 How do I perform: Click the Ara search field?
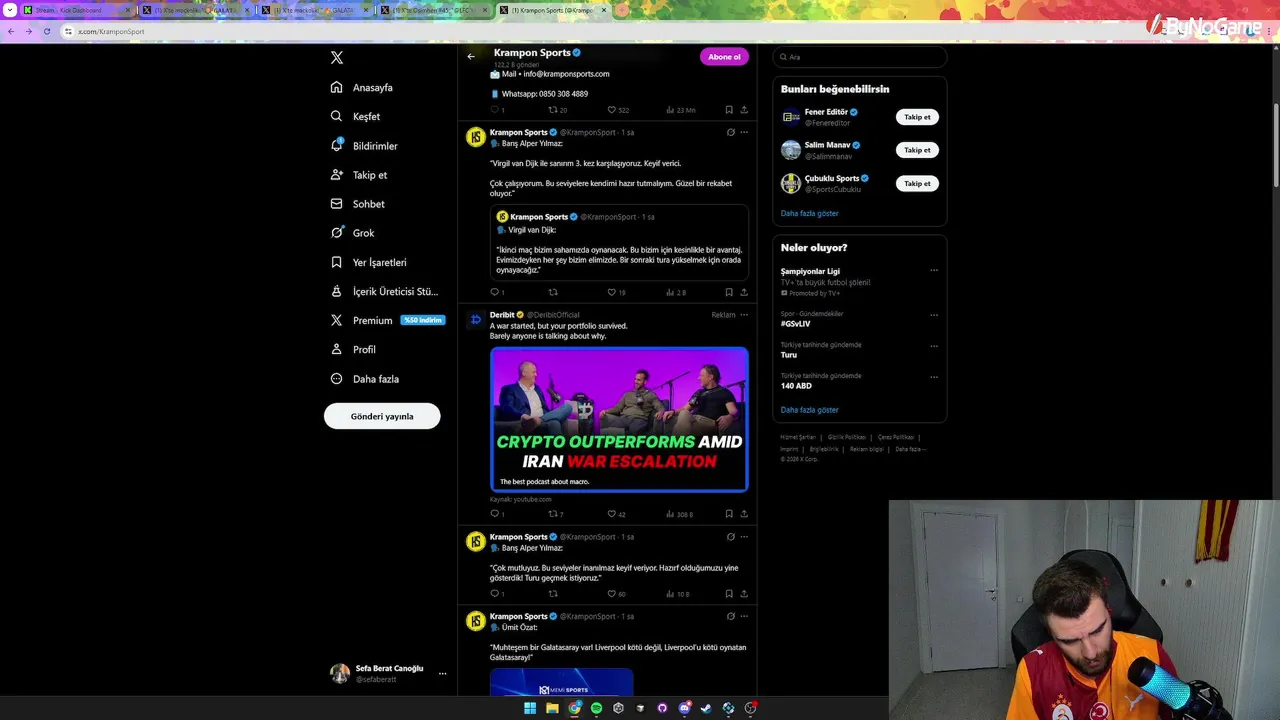[860, 57]
